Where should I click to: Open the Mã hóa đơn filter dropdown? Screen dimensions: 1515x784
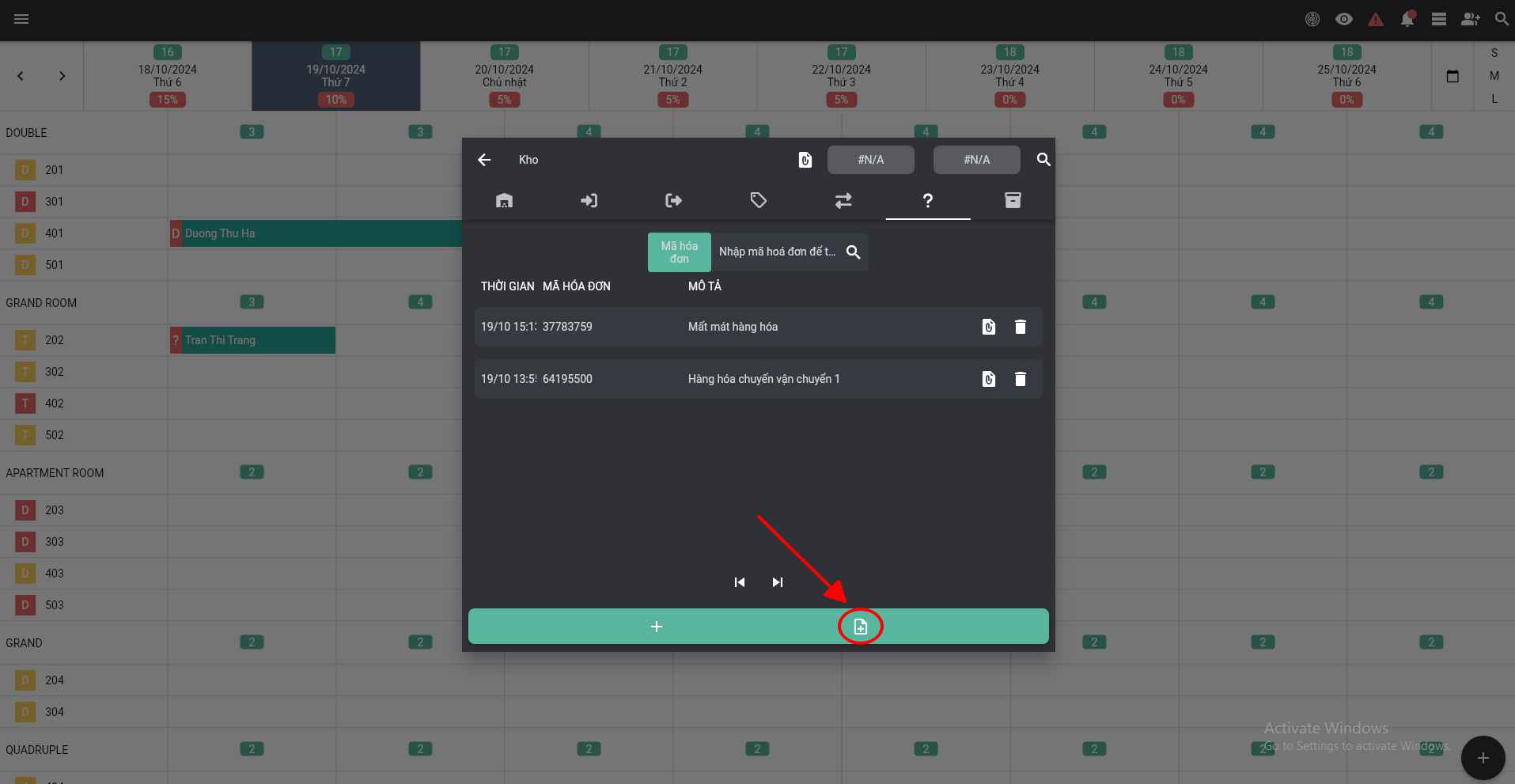pyautogui.click(x=680, y=252)
